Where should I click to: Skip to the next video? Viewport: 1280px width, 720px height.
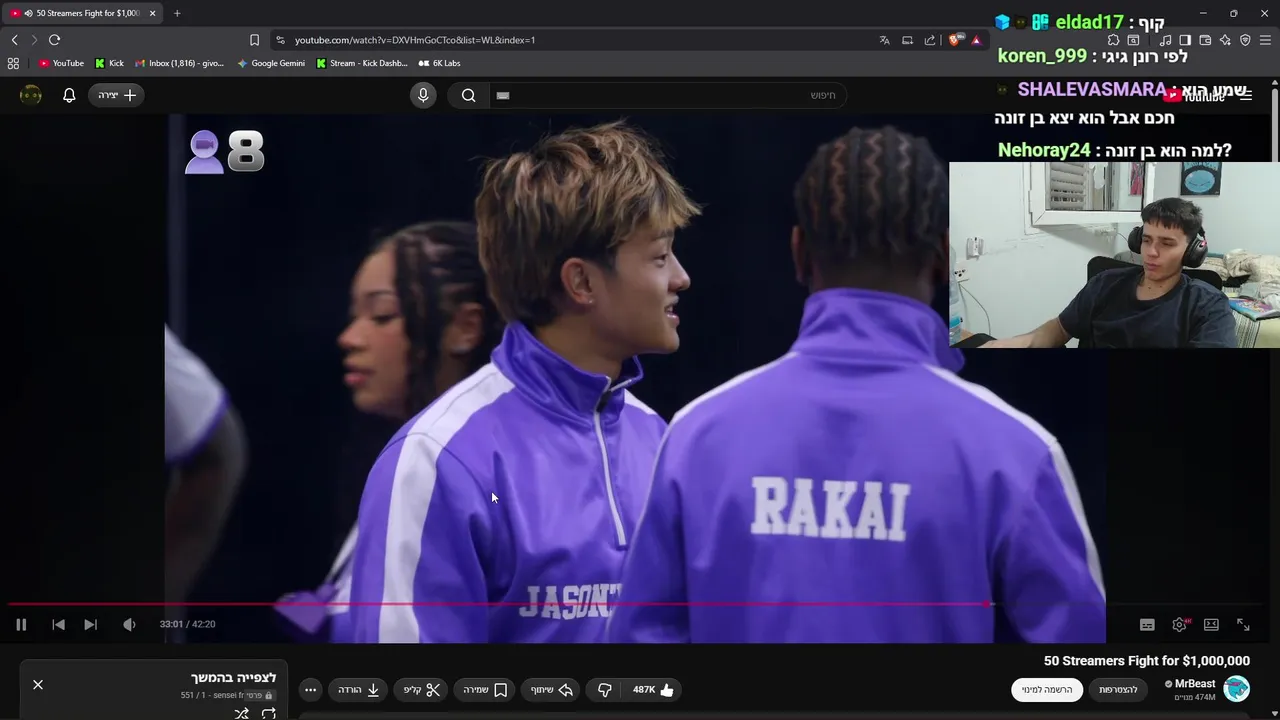(90, 624)
